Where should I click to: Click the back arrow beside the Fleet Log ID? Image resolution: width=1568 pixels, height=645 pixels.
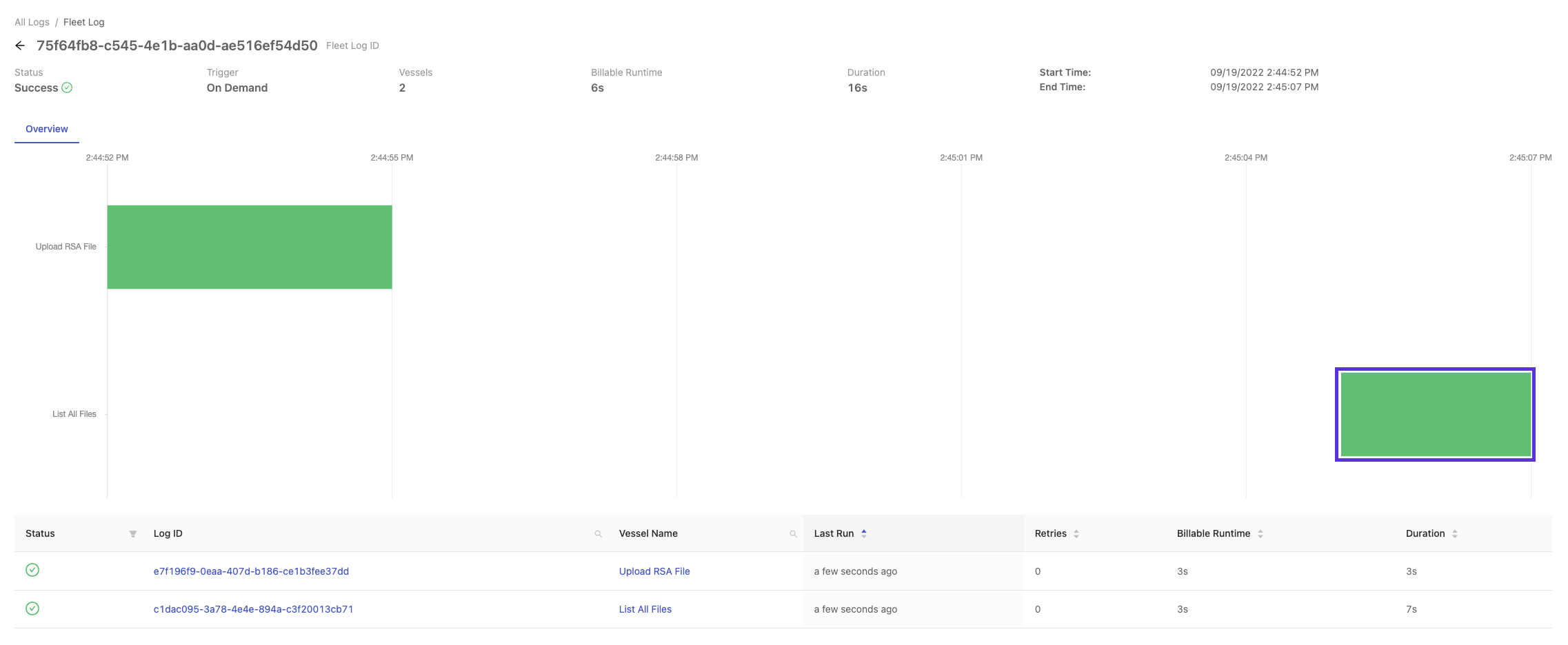[x=20, y=45]
